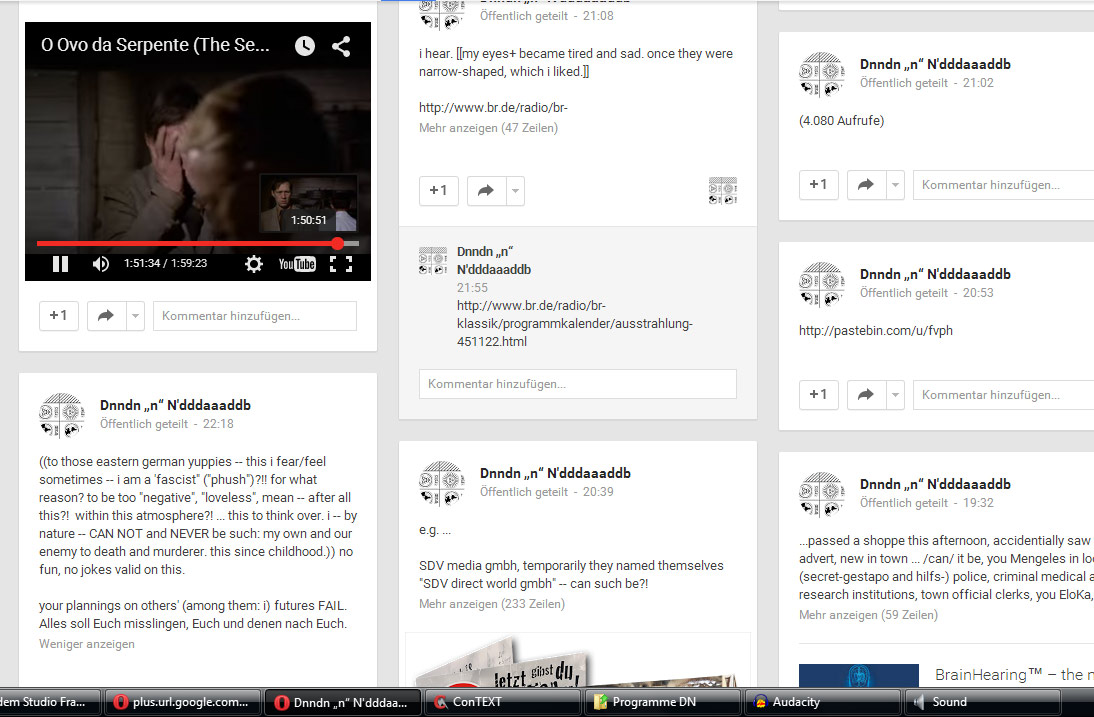Image resolution: width=1094 pixels, height=717 pixels.
Task: Switch video player to fullscreen
Action: [340, 264]
